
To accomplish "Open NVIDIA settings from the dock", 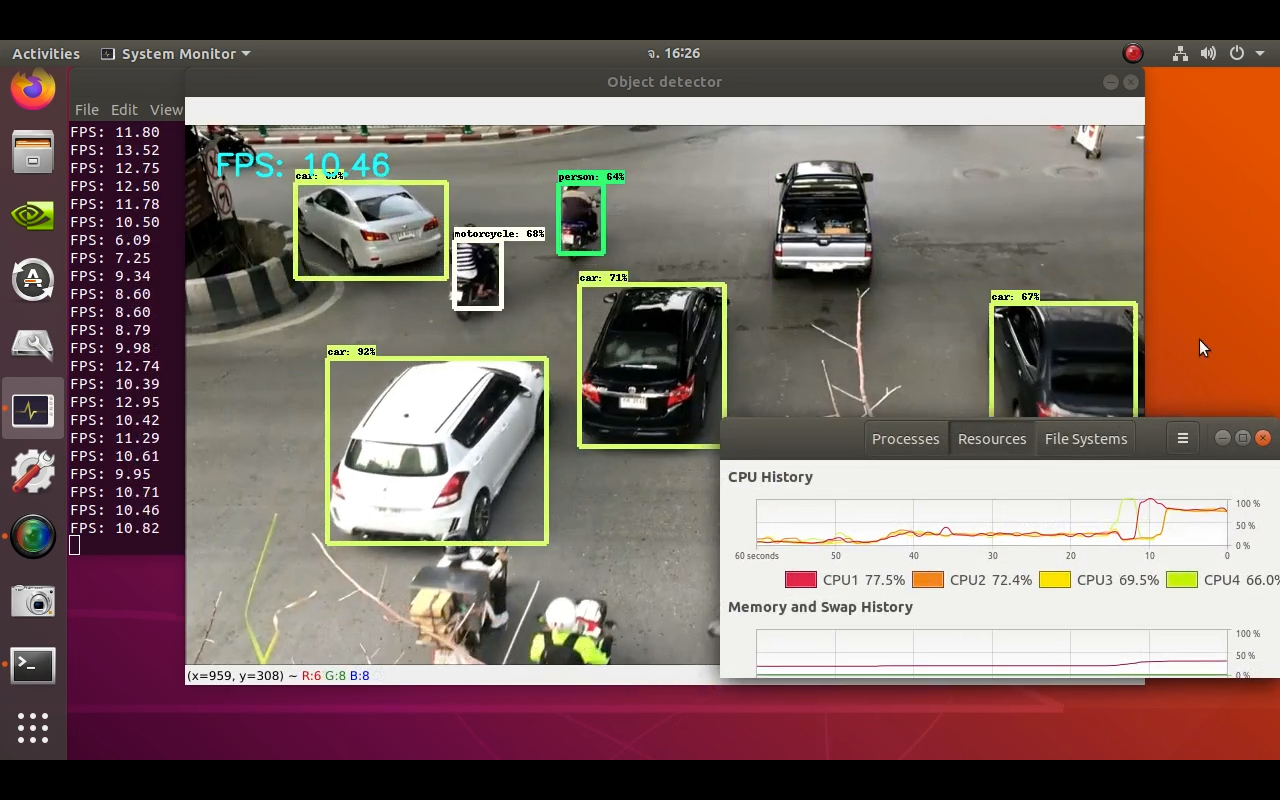I will (x=33, y=216).
